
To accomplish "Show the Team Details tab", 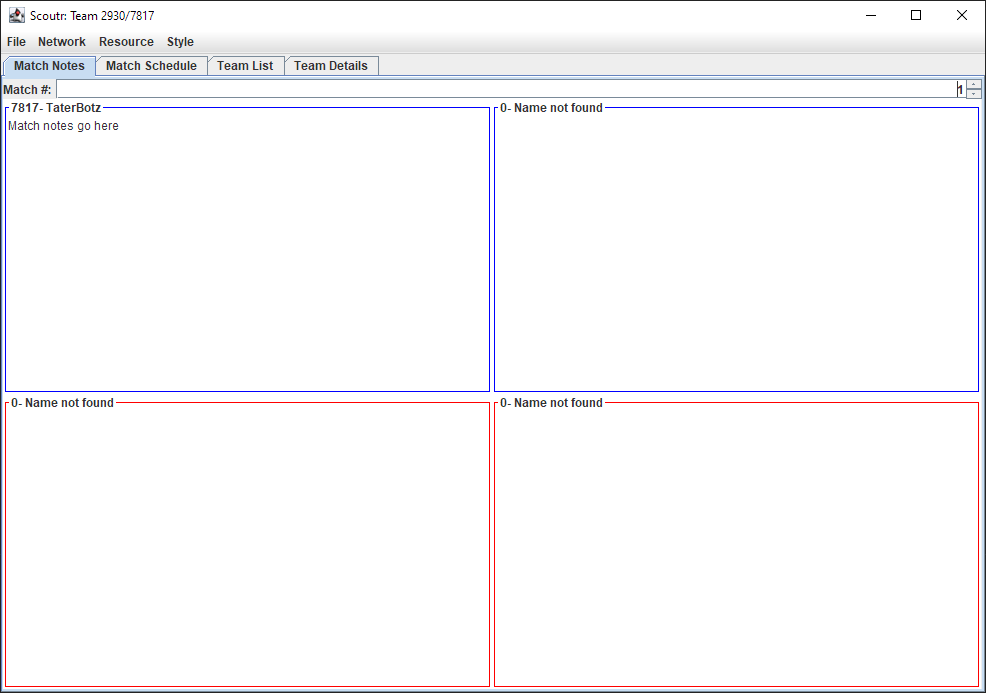I will click(330, 66).
